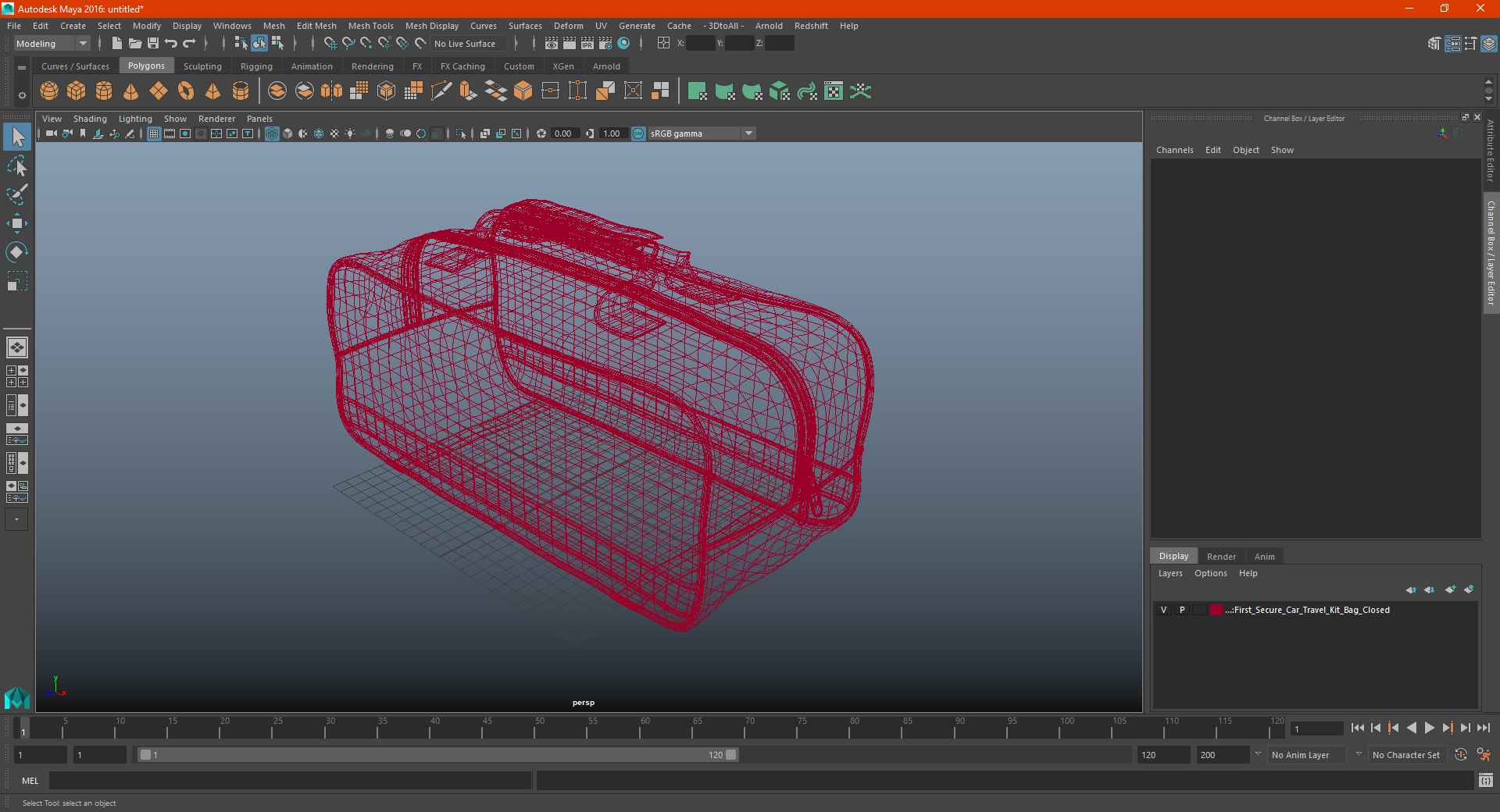Open the Script Editor icon
Screen dimensions: 1500x812
pos(1486,780)
